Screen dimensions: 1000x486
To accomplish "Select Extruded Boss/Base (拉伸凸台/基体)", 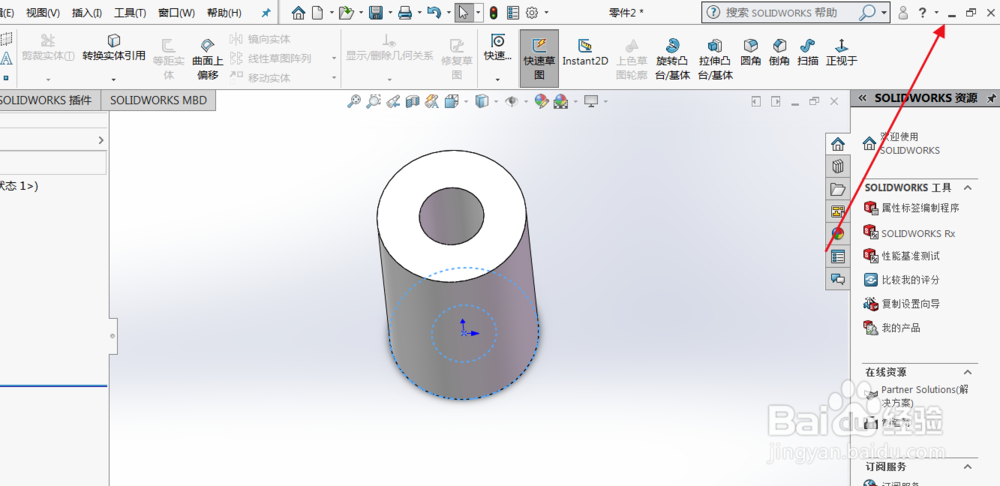I will point(715,59).
